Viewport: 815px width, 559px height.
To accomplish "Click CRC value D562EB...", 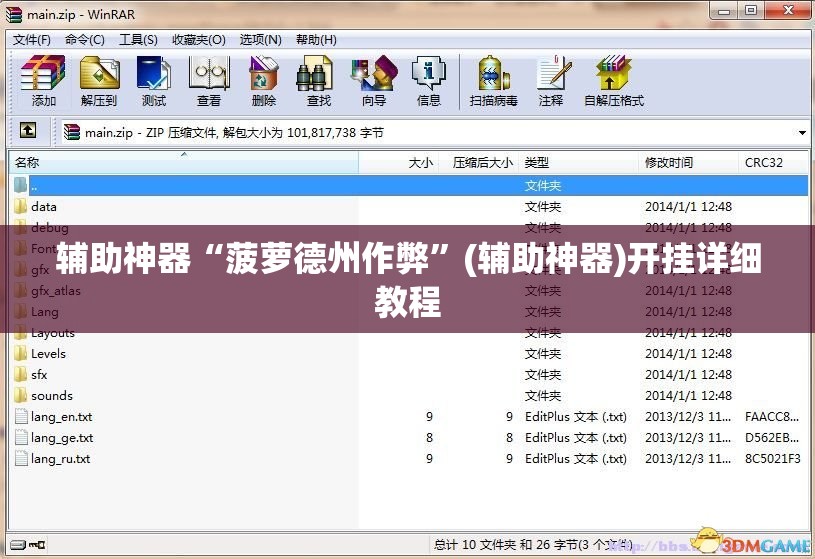I will click(772, 438).
